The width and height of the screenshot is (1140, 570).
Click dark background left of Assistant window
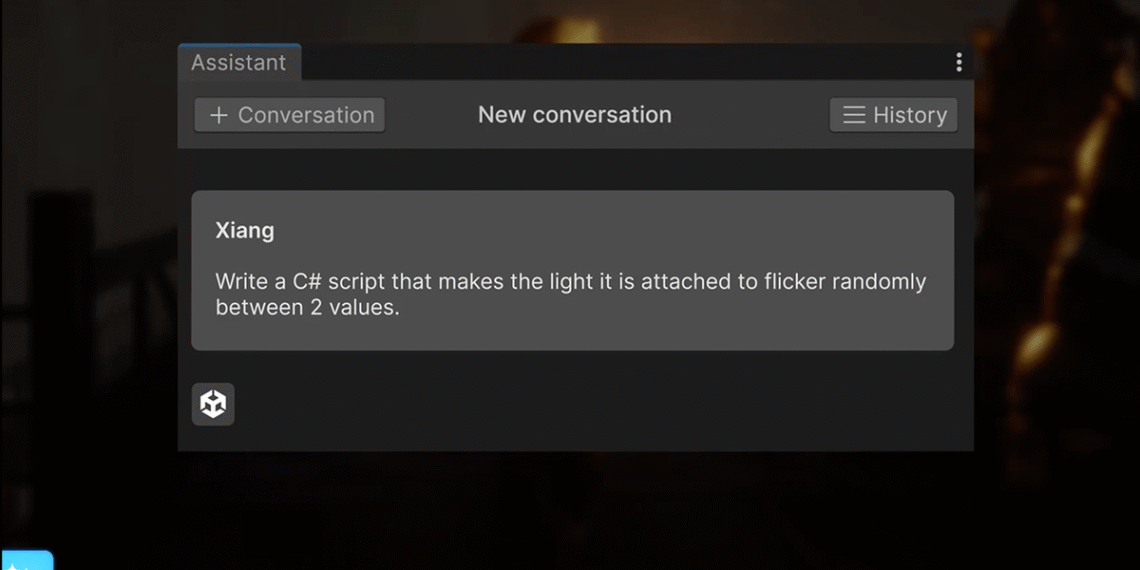[88, 300]
